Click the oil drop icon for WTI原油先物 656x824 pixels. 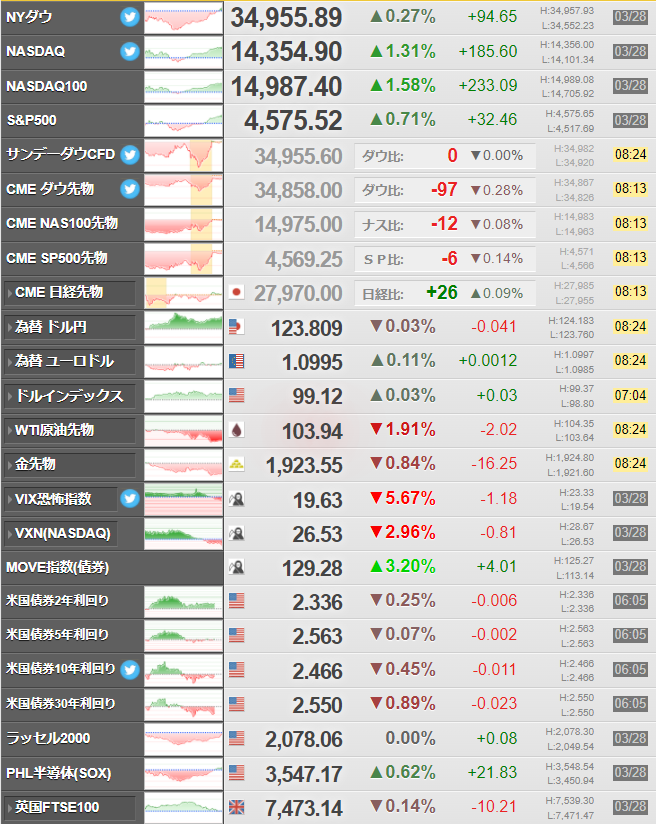click(x=237, y=430)
